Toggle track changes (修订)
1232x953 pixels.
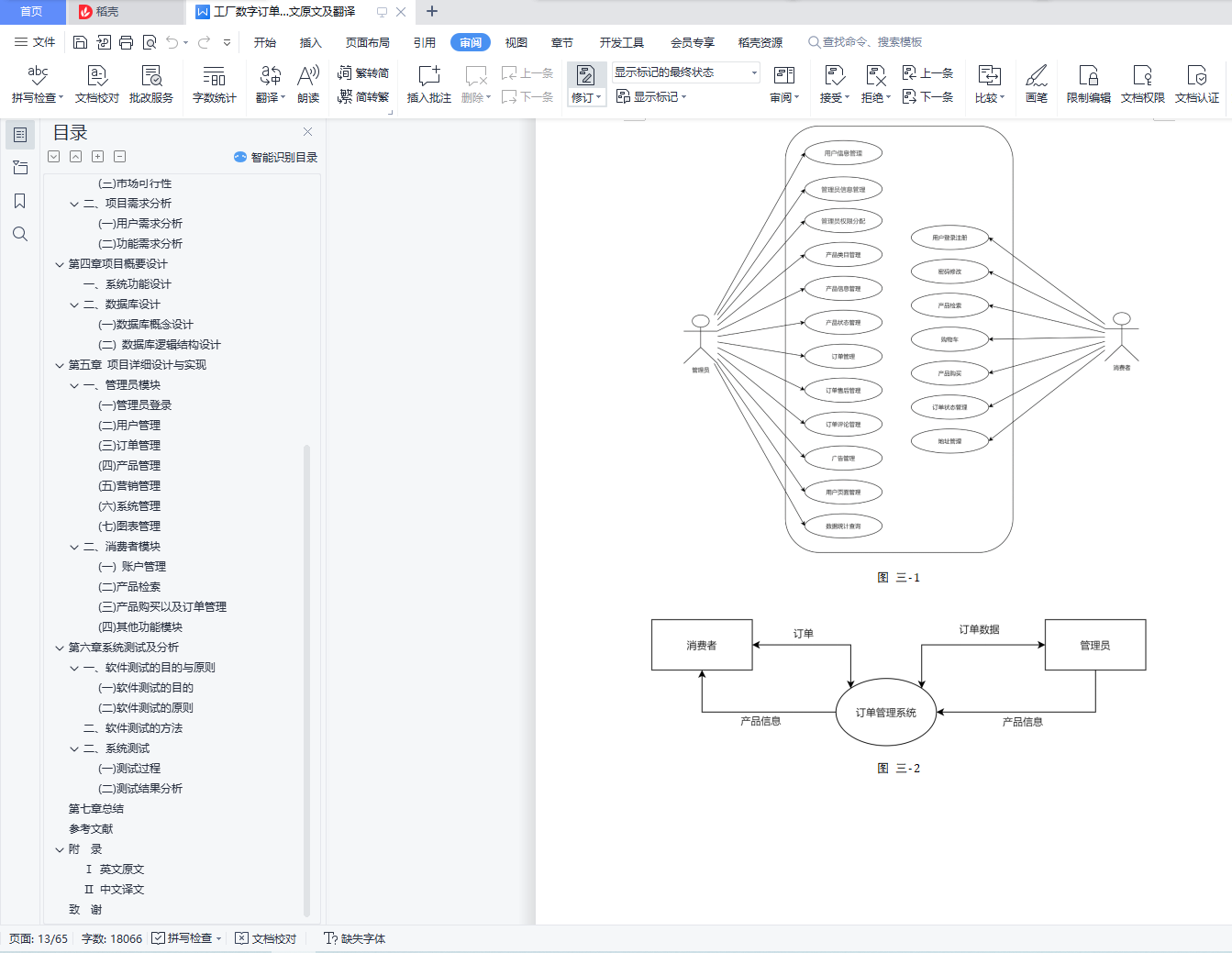click(x=586, y=83)
